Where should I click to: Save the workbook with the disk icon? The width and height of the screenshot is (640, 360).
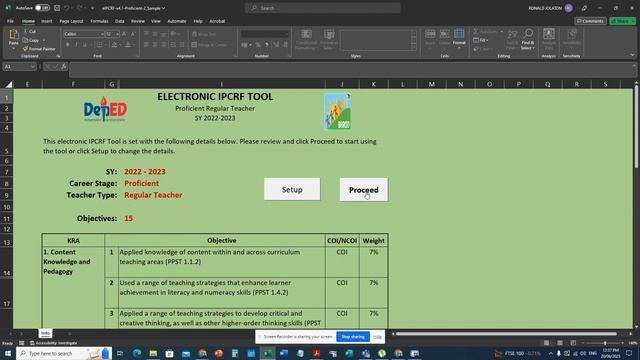pyautogui.click(x=57, y=8)
